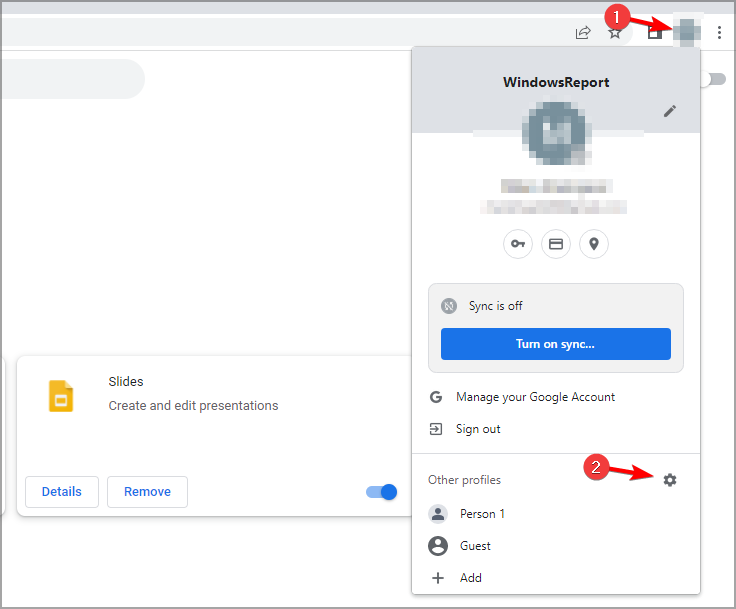Screen dimensions: 736x609
Task: Open payment methods card icon
Action: tap(556, 244)
